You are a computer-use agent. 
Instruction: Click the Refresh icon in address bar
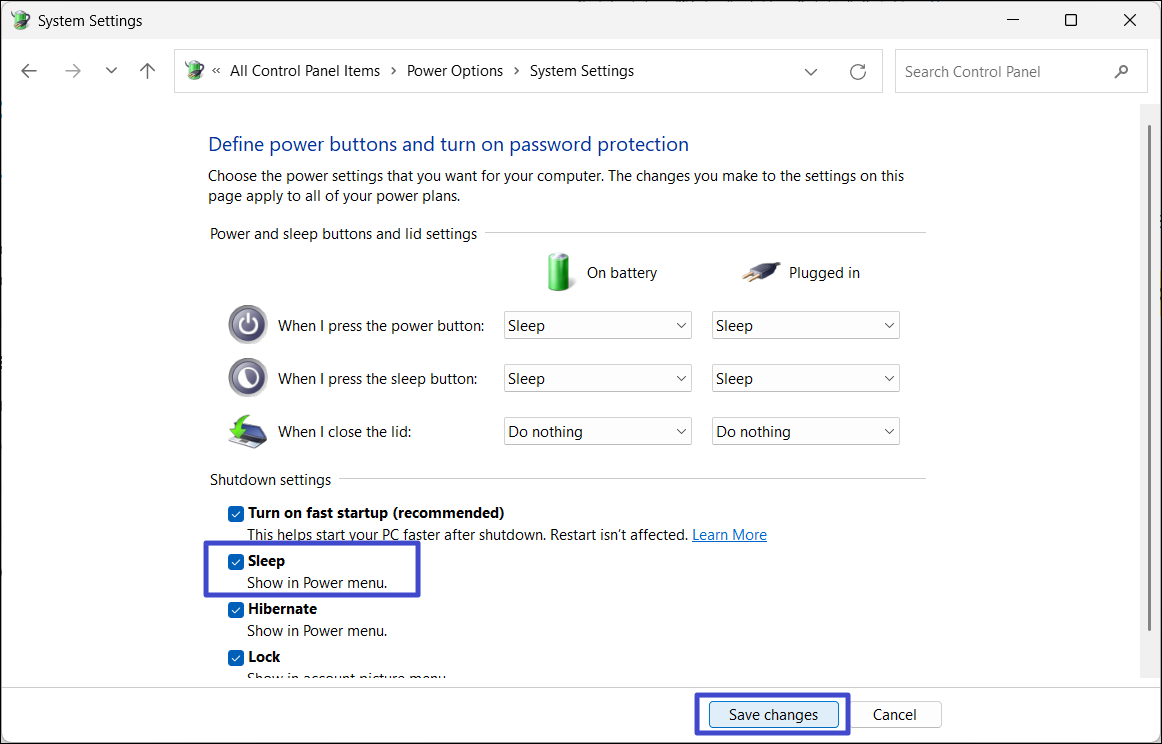(857, 71)
